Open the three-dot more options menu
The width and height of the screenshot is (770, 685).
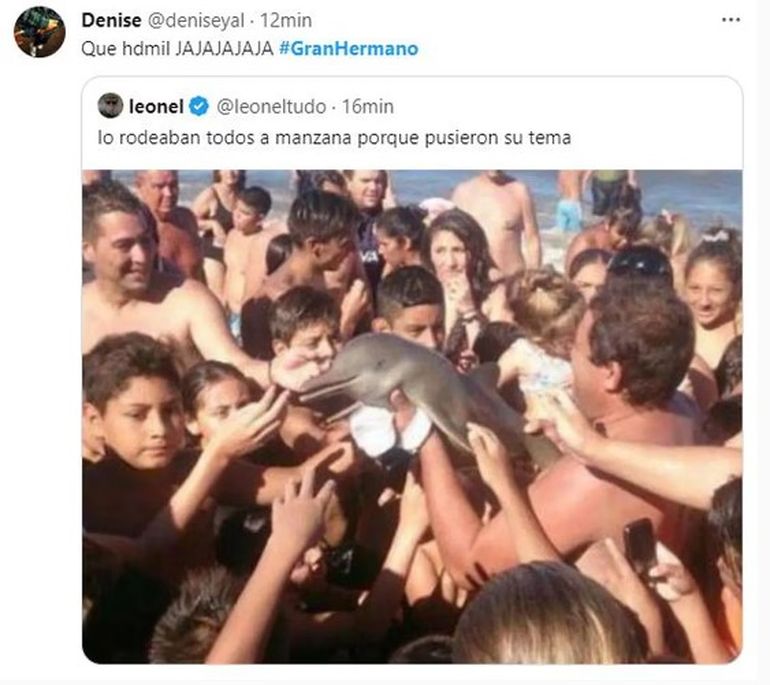pyautogui.click(x=731, y=20)
